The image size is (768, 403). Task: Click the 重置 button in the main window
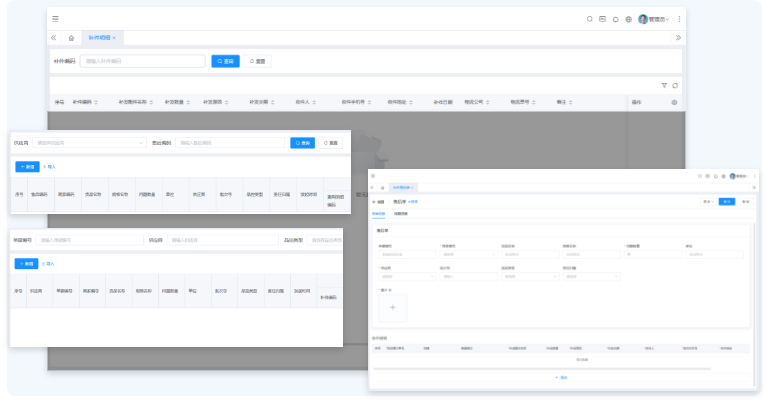(x=257, y=61)
